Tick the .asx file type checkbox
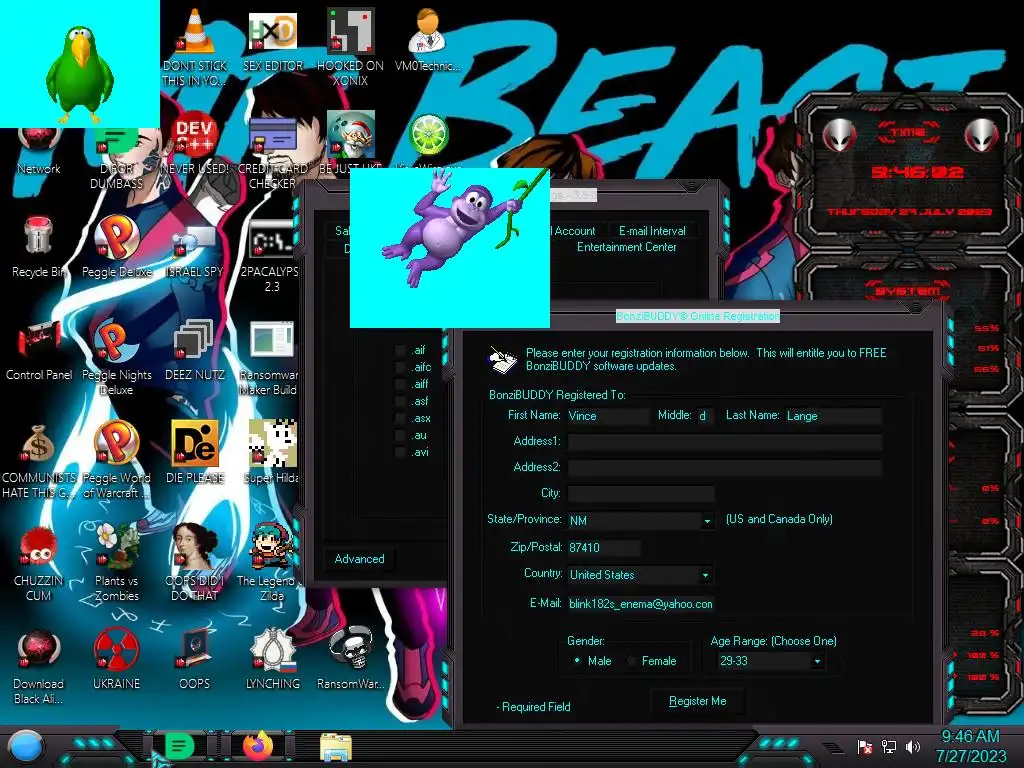 click(400, 419)
